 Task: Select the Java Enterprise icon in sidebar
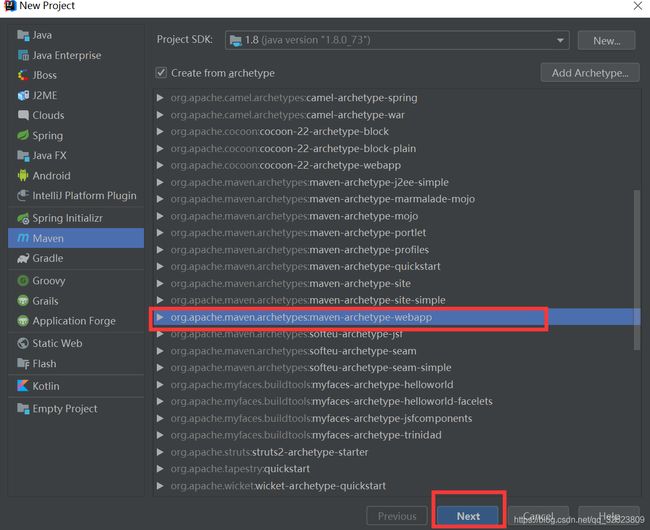[23, 55]
